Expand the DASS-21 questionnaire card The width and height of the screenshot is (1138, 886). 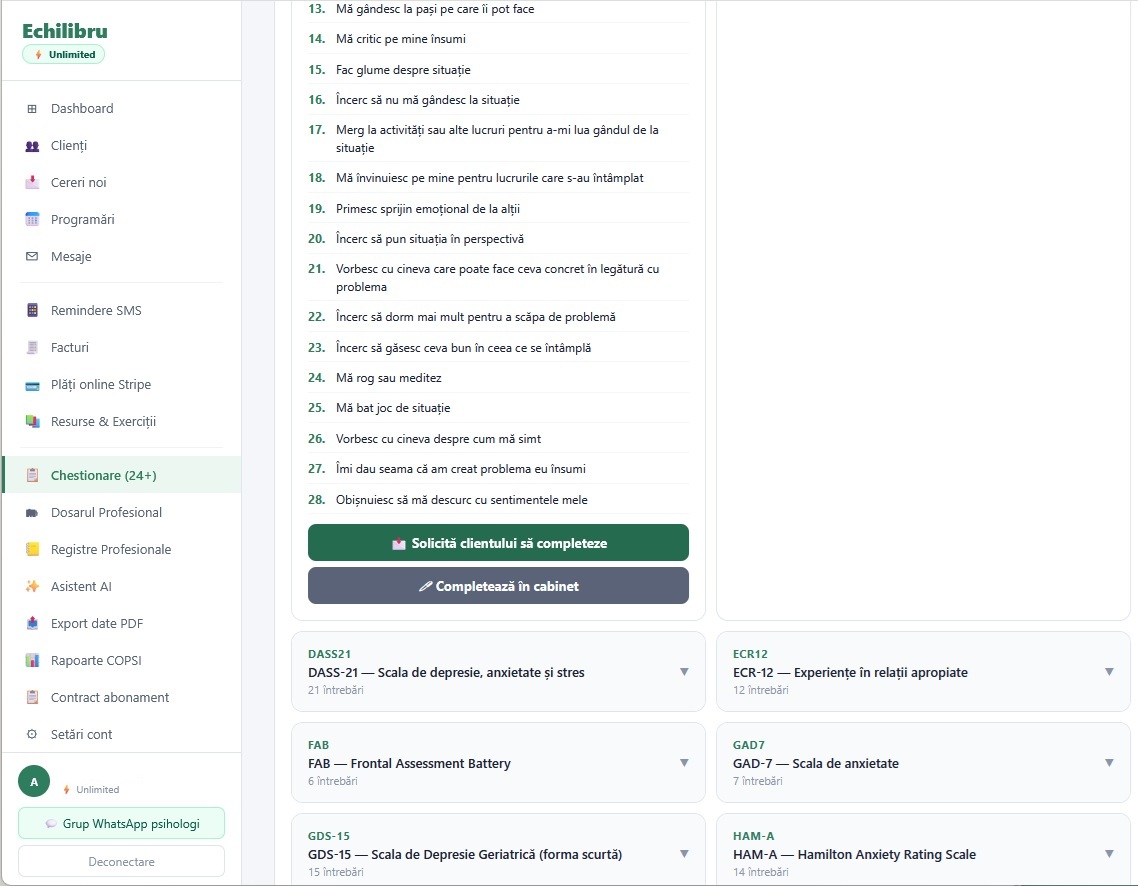pyautogui.click(x=685, y=671)
